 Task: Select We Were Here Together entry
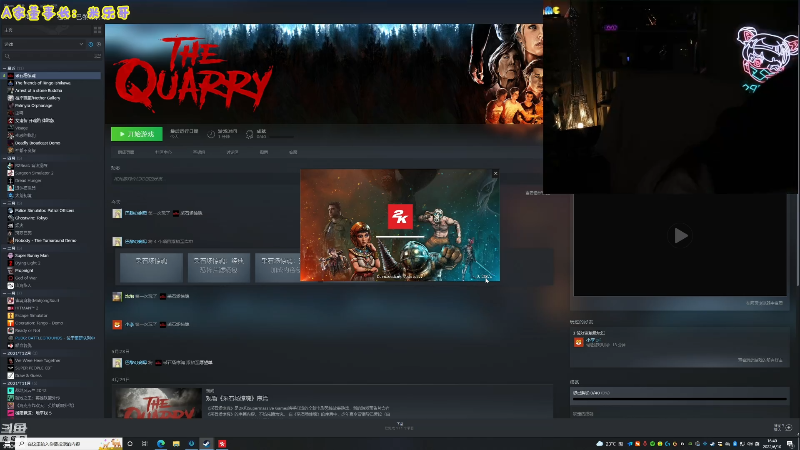pos(37,361)
